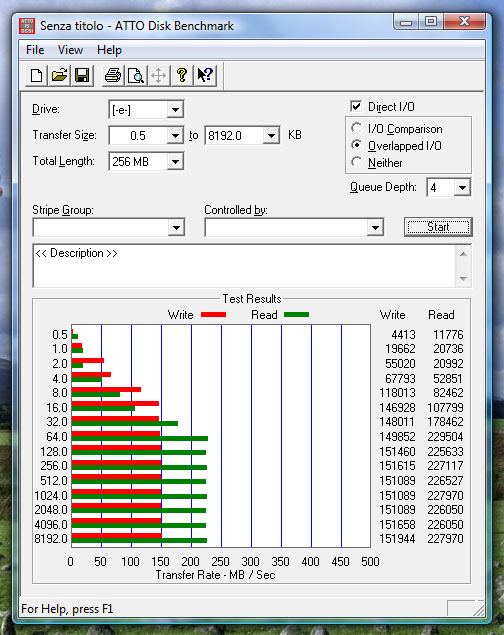Activate the context Help pointer icon
This screenshot has height=635, width=504.
pos(205,75)
